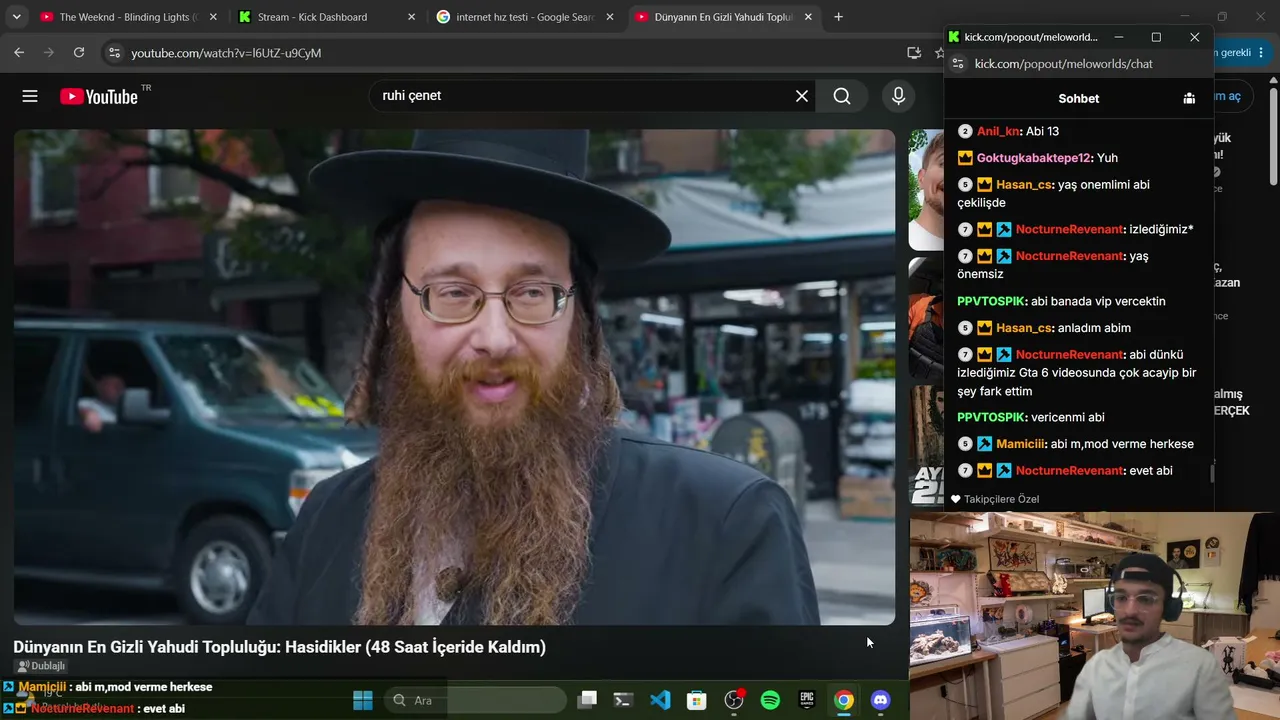Close the Kick Dashboard tab
The width and height of the screenshot is (1280, 720).
coord(411,17)
